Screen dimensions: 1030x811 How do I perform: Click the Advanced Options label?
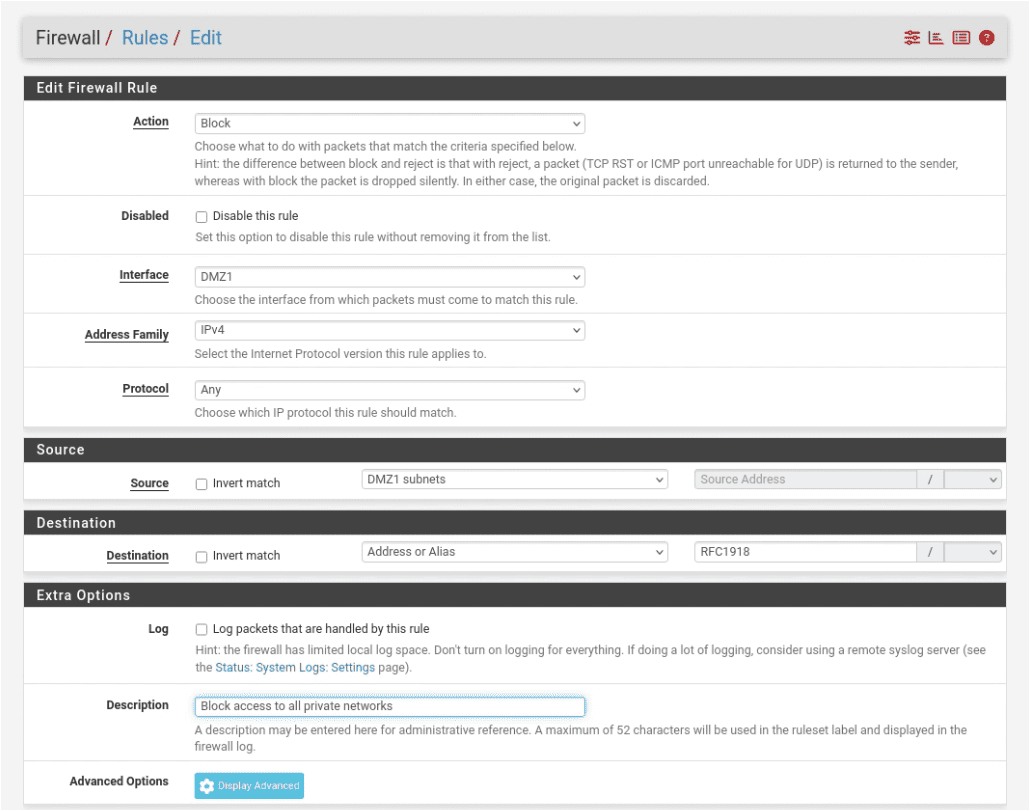[x=119, y=781]
